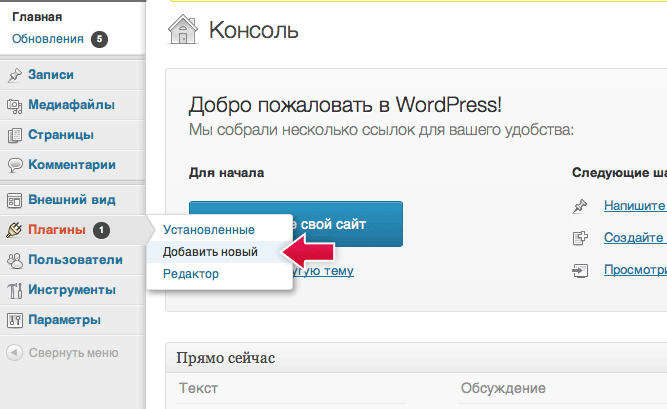The image size is (667, 409).
Task: Click the Мы собрали несколько ссылок text
Action: tap(381, 129)
